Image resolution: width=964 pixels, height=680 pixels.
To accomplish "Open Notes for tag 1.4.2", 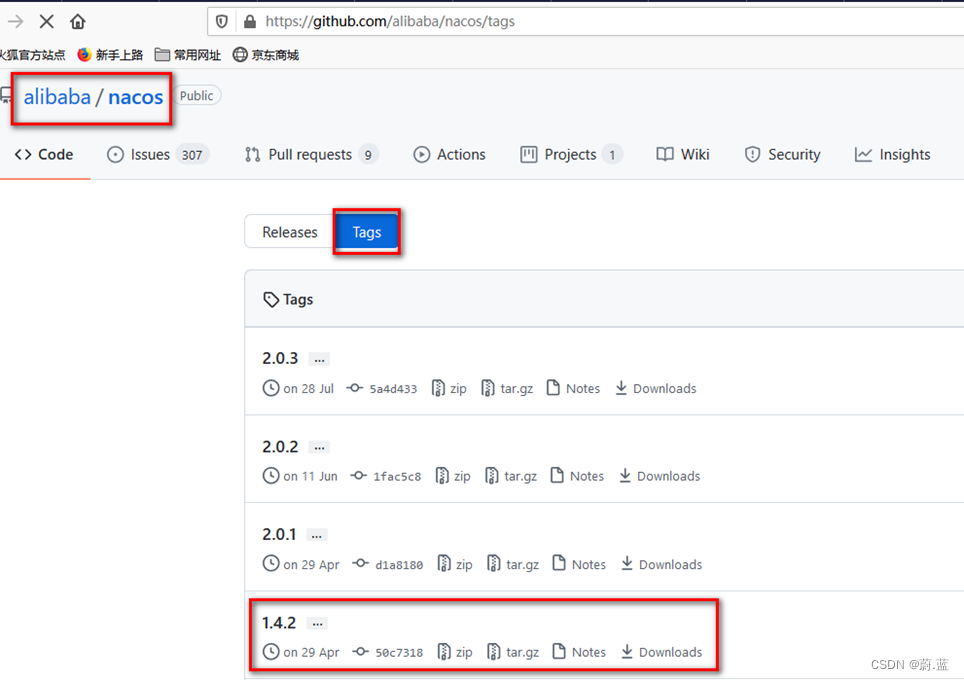I will point(579,652).
